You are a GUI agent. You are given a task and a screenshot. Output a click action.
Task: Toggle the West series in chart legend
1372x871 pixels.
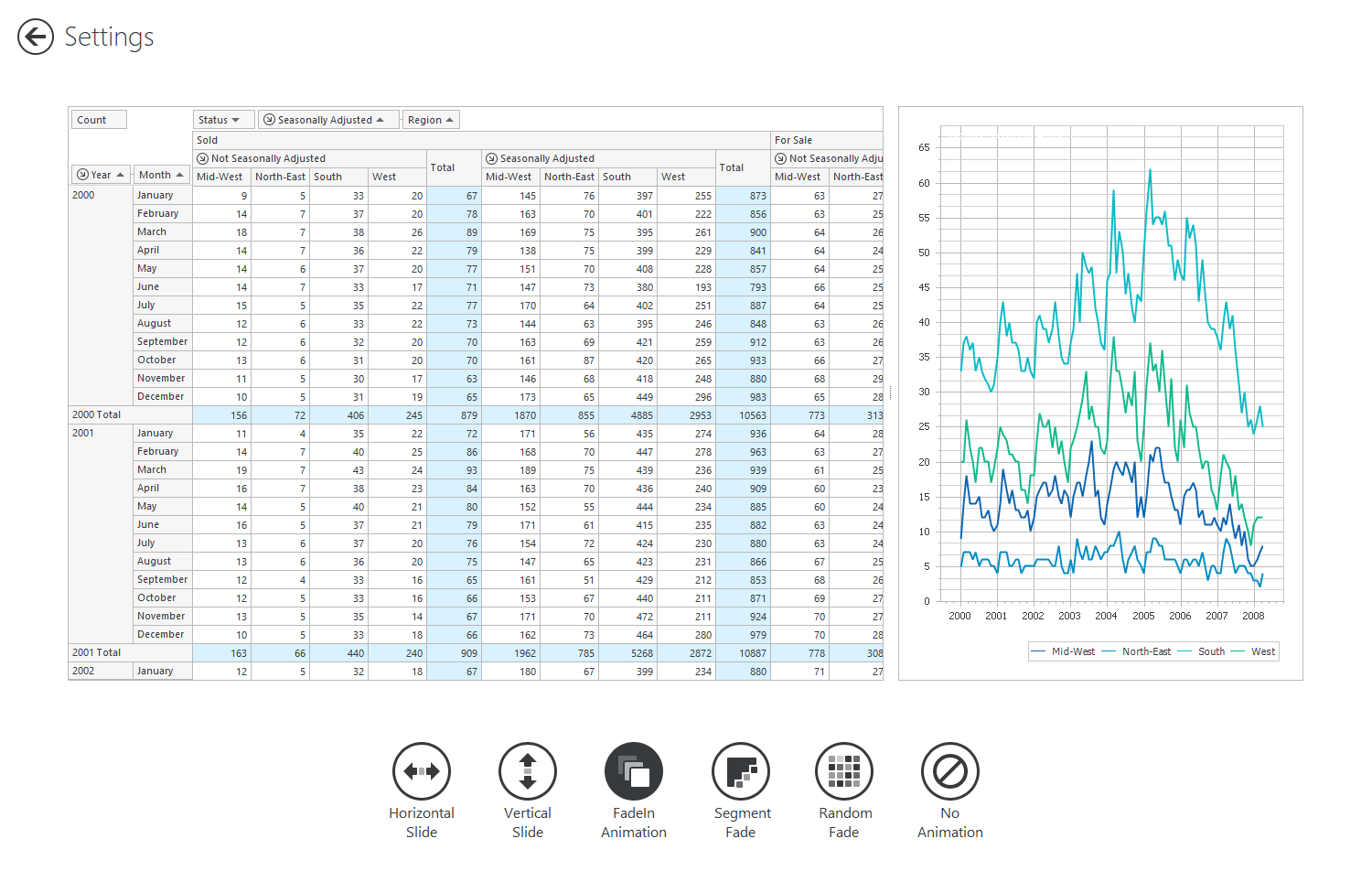pyautogui.click(x=1262, y=651)
